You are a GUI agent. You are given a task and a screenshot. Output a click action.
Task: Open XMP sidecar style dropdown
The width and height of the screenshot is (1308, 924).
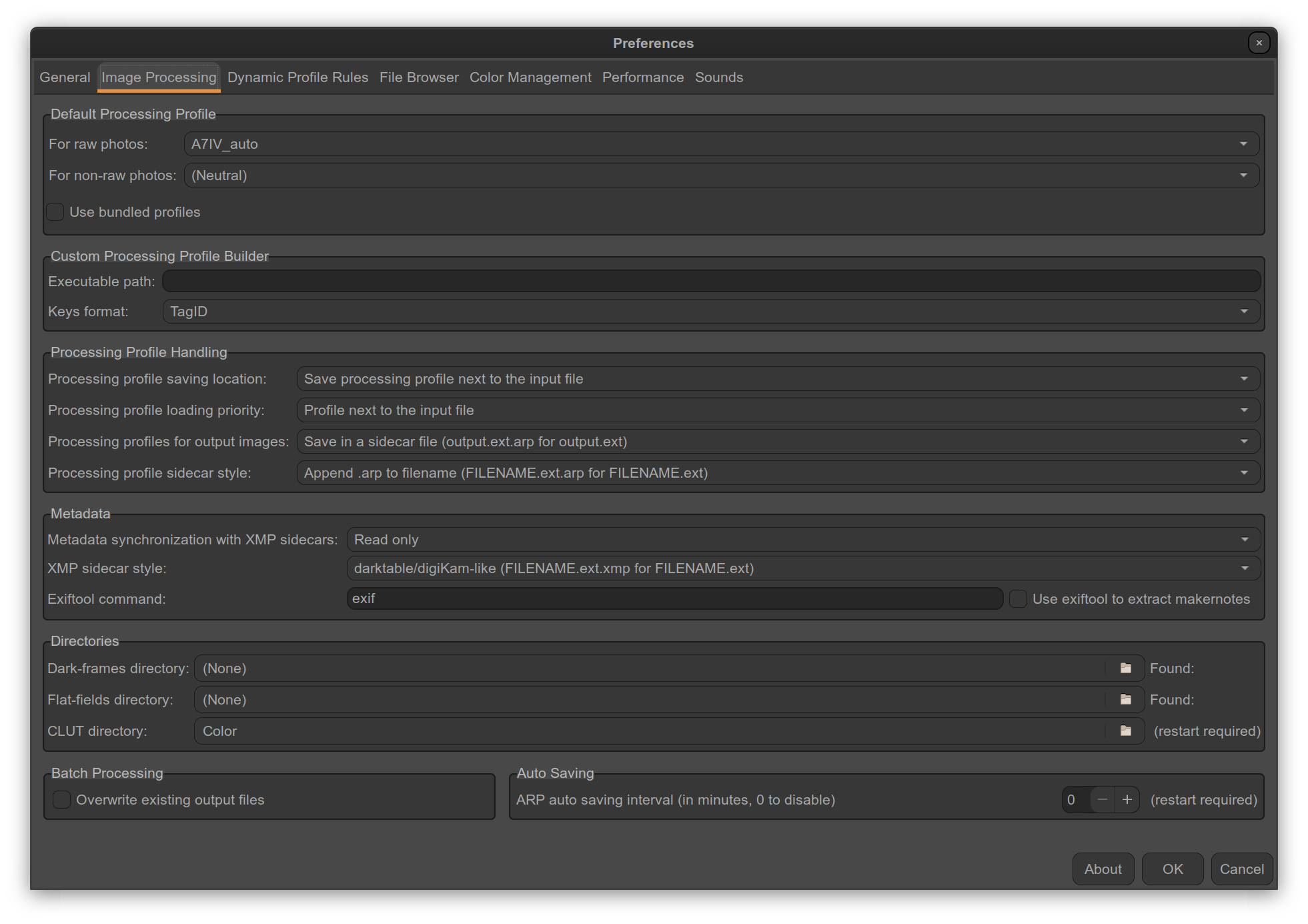coord(803,568)
